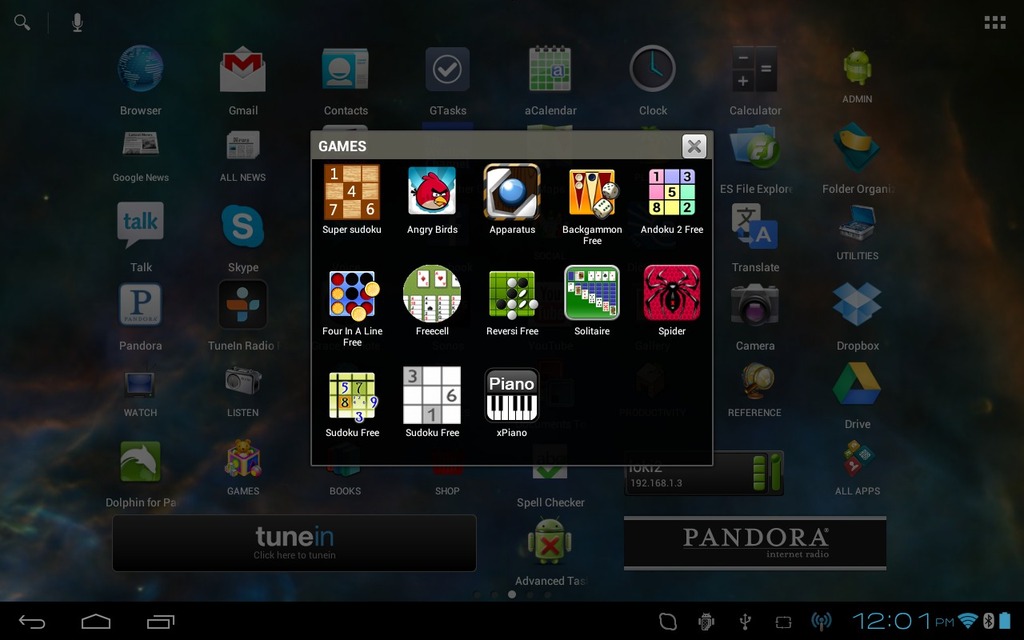Tap the magnifier search icon
The image size is (1024, 640).
point(22,22)
